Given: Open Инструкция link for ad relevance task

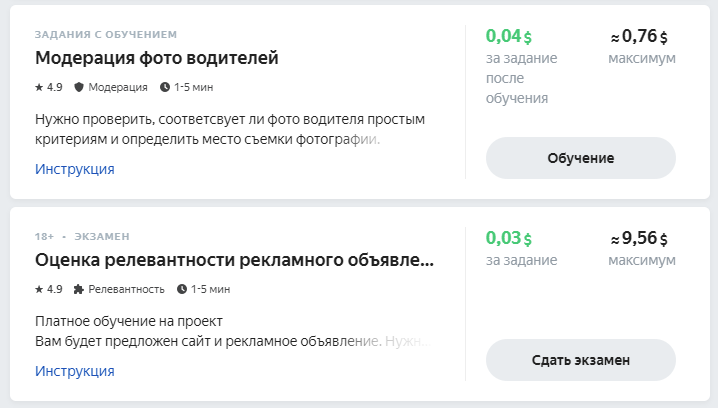Looking at the screenshot, I should [x=75, y=371].
